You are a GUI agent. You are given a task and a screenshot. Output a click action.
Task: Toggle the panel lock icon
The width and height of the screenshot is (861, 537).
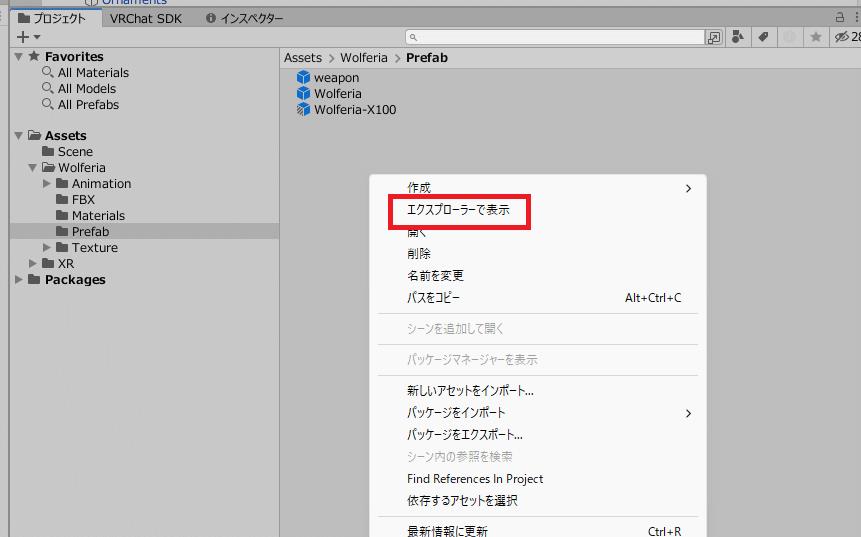pos(840,18)
